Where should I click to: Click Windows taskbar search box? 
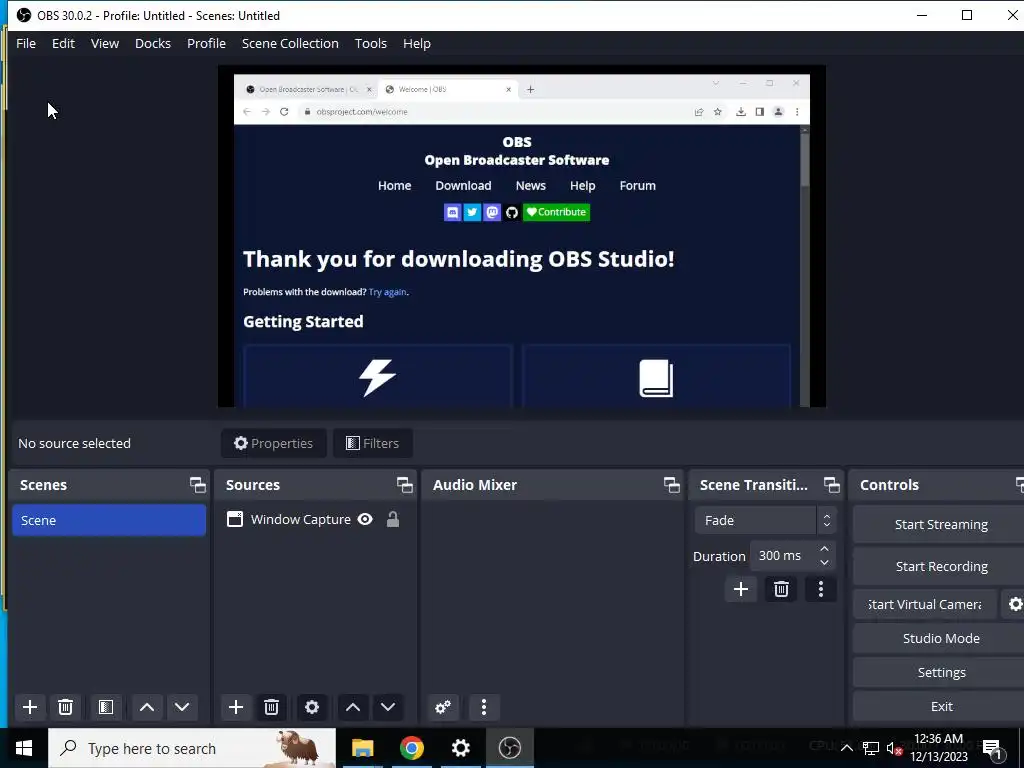[x=192, y=748]
